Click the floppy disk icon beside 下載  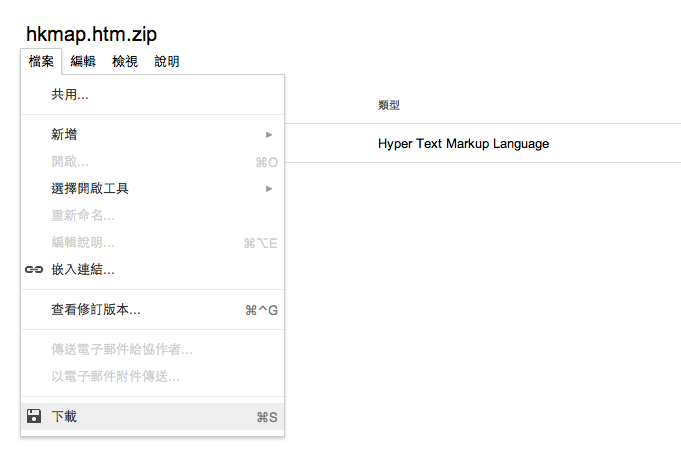(34, 416)
